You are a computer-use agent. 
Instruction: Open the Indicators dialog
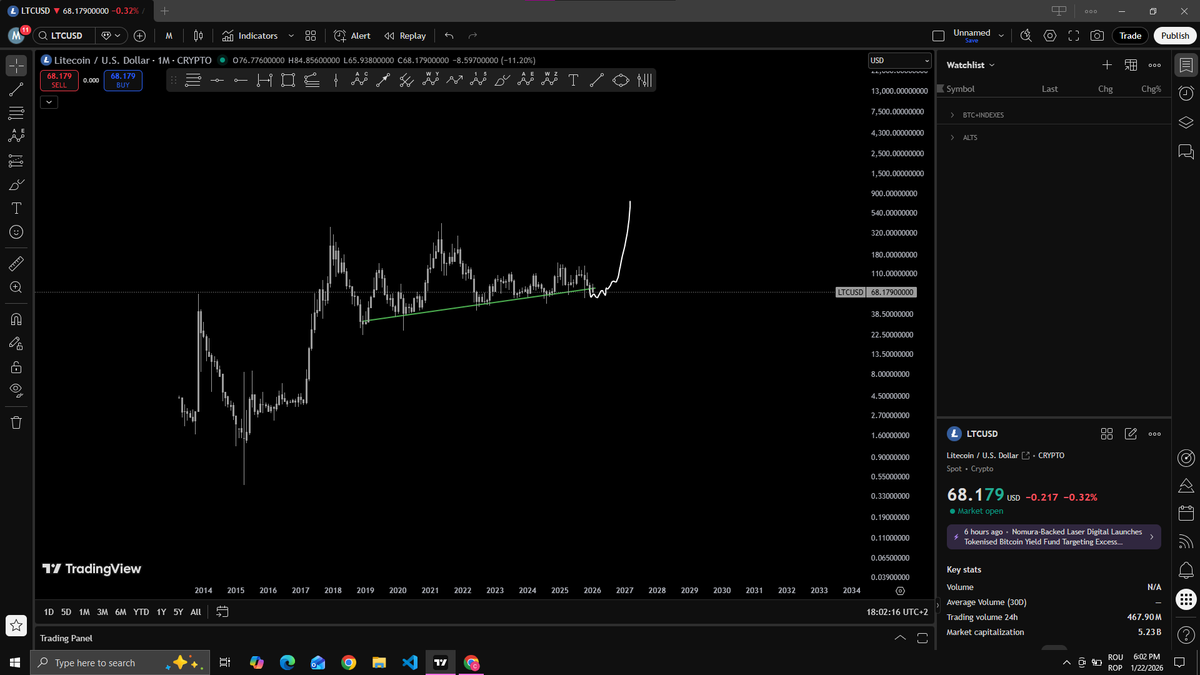click(x=250, y=36)
